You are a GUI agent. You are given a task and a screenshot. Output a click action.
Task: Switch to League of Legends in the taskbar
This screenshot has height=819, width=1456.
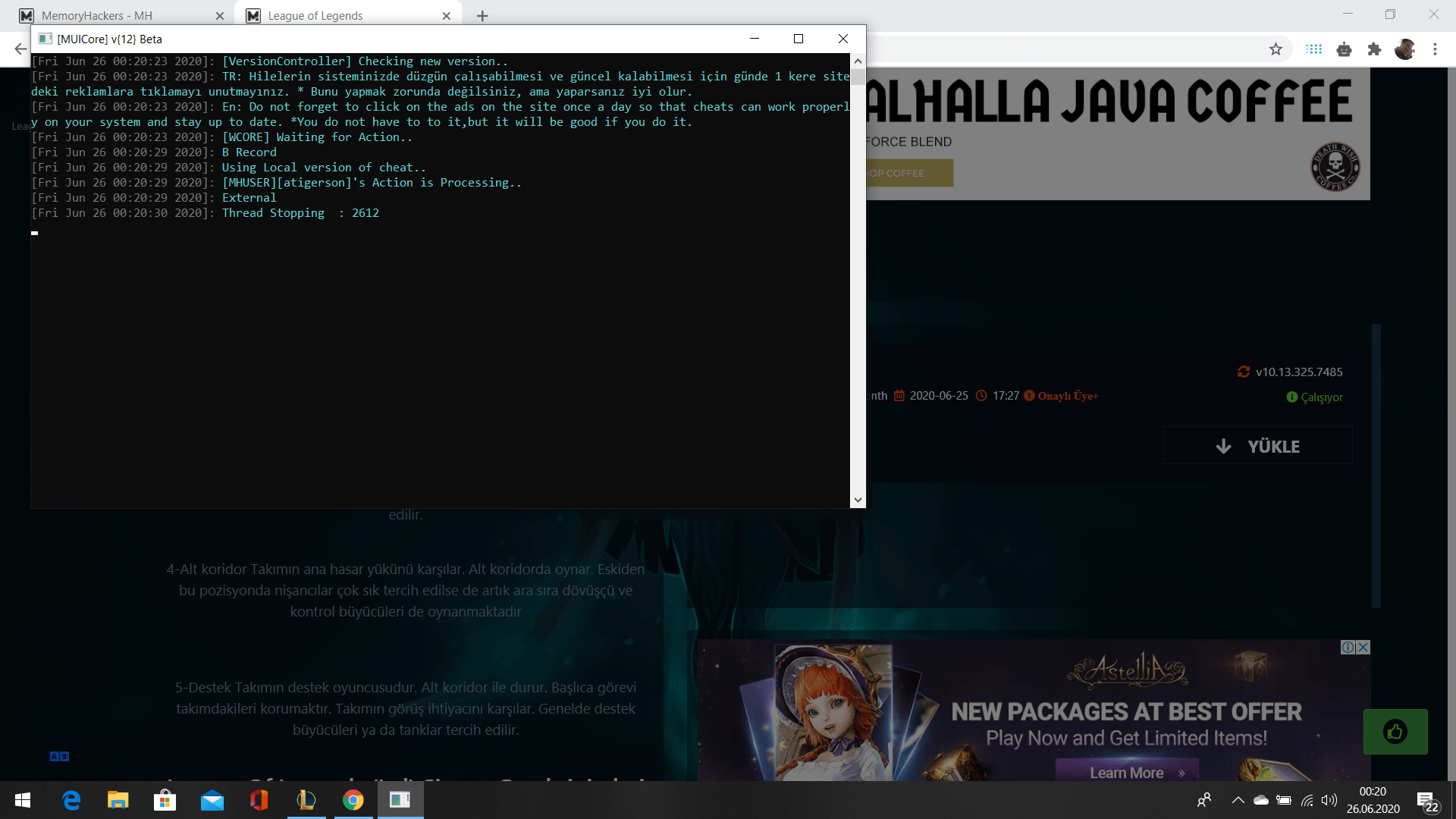click(x=306, y=800)
